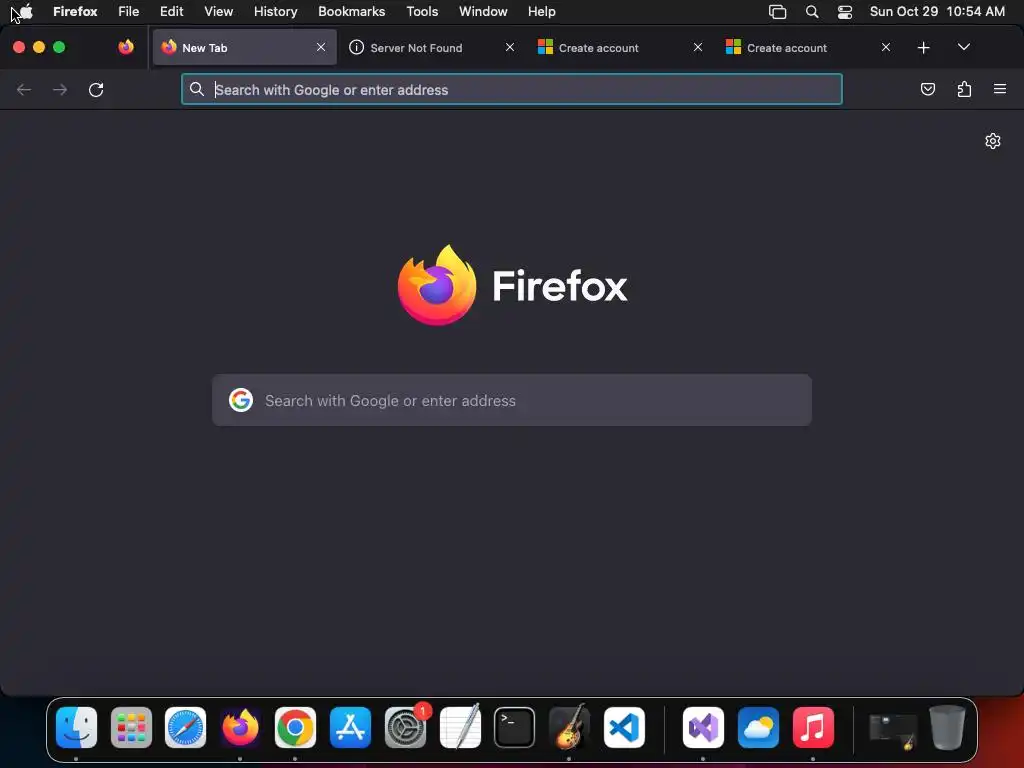The height and width of the screenshot is (768, 1024).
Task: Open System Settings from the dock
Action: pos(405,727)
